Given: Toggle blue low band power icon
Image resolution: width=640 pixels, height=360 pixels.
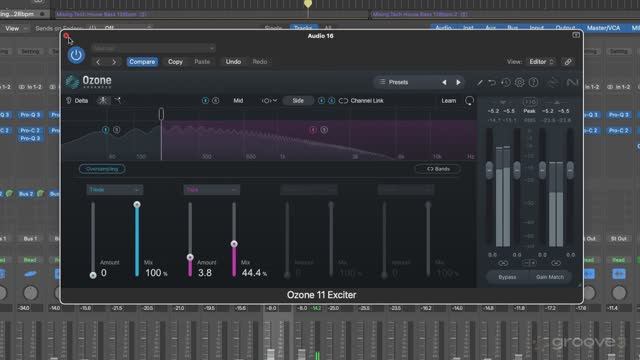Looking at the screenshot, I should click(106, 130).
